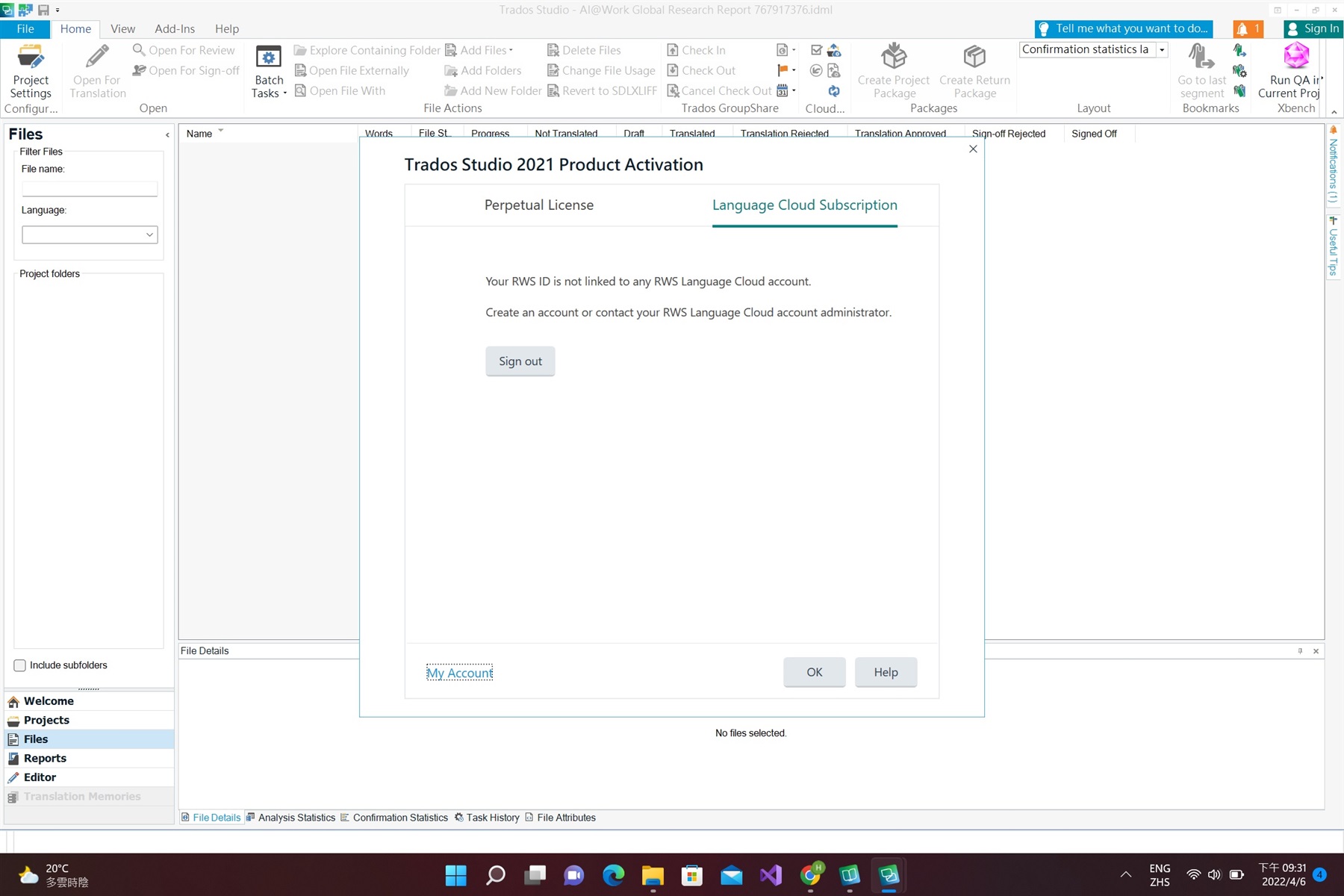Image resolution: width=1344 pixels, height=896 pixels.
Task: Enable the Include subfolders checkbox
Action: [20, 665]
